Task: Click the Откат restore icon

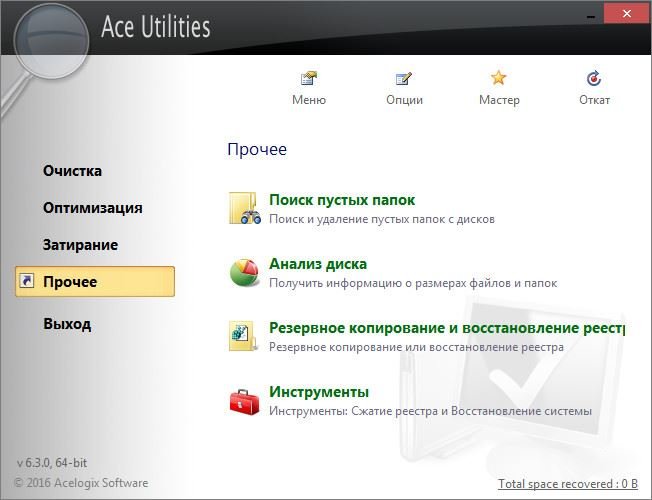Action: 594,78
